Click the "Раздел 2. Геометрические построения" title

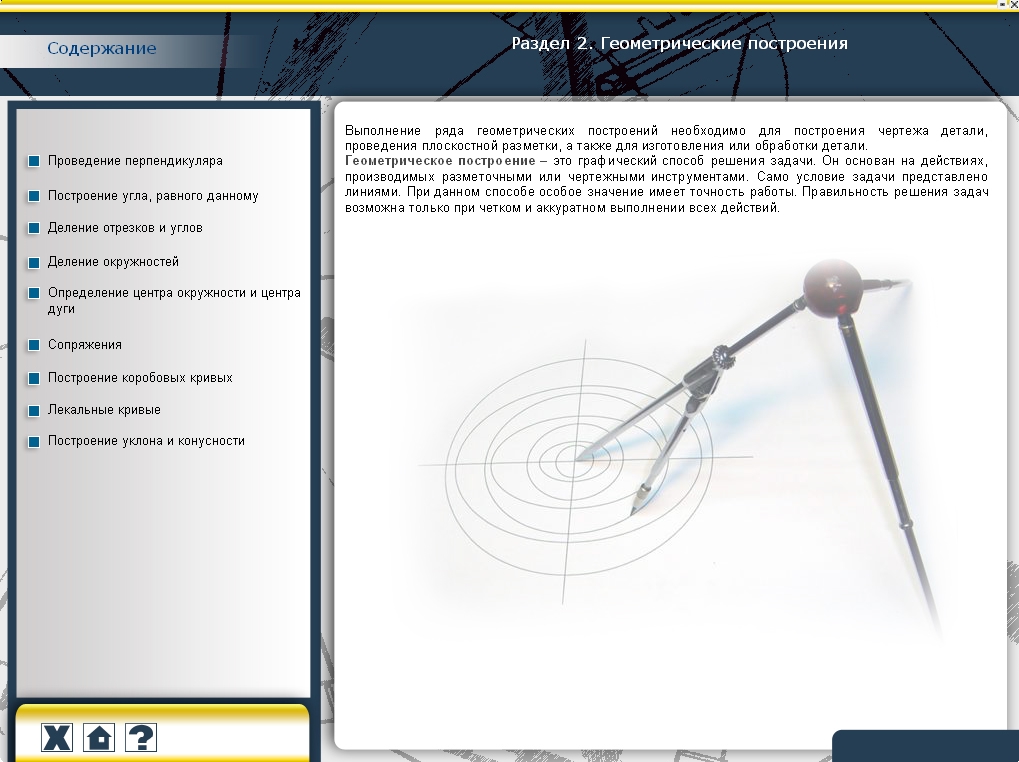tap(679, 44)
